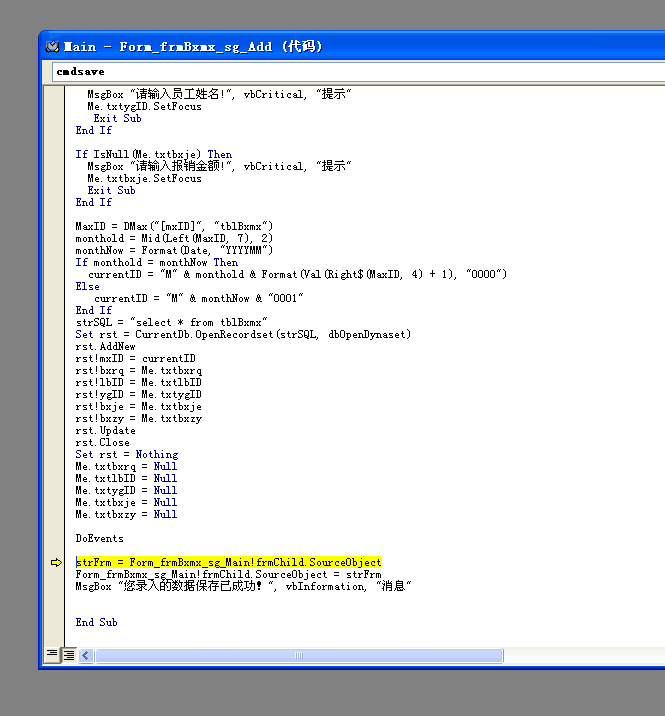Click the horizontal scrollbar left arrow

click(x=86, y=656)
